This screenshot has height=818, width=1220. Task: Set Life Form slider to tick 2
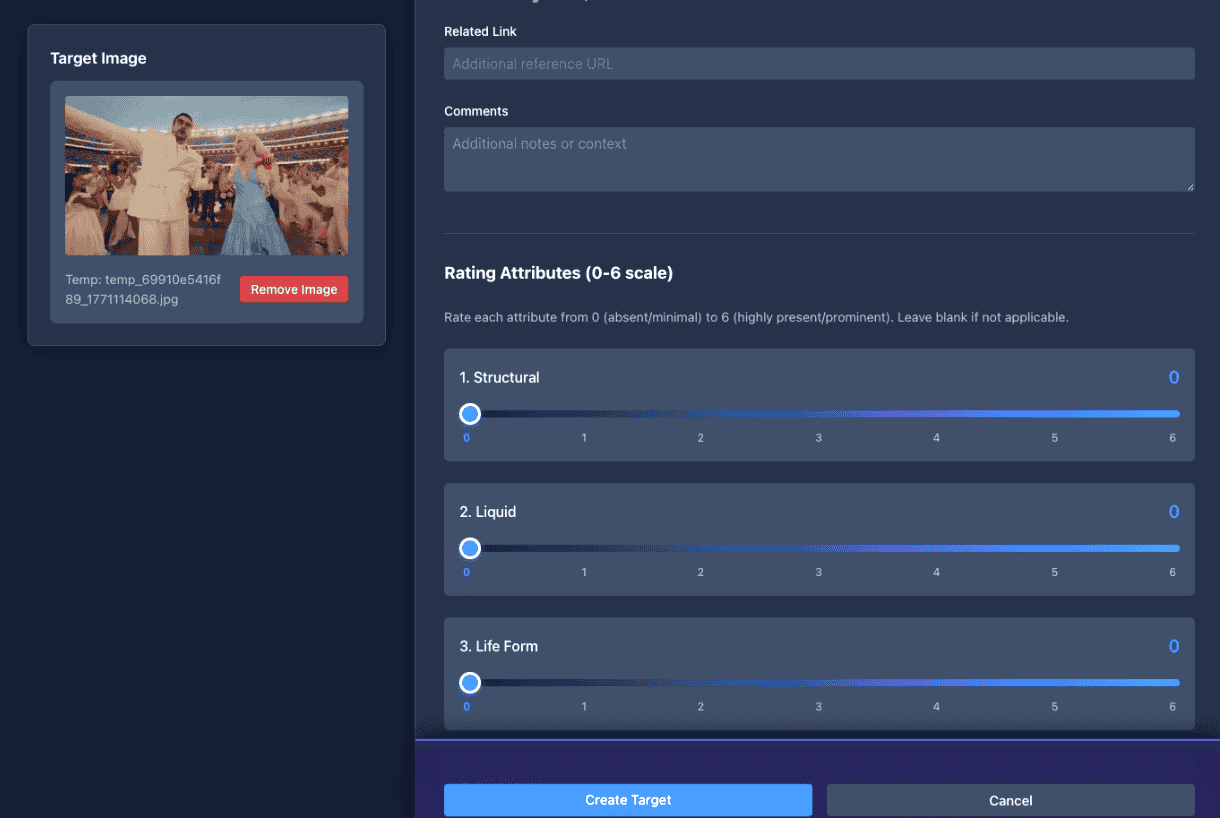pos(702,683)
